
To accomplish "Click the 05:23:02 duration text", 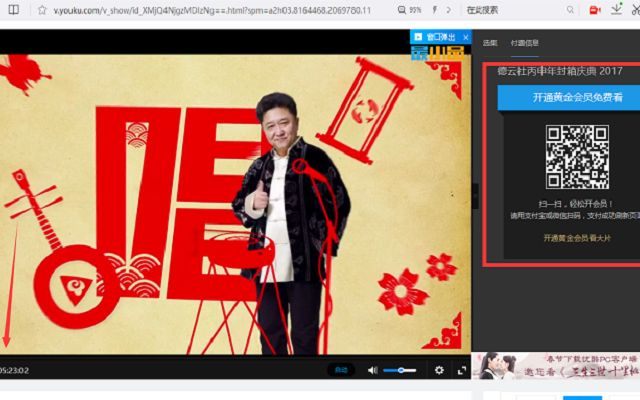I will coord(14,371).
